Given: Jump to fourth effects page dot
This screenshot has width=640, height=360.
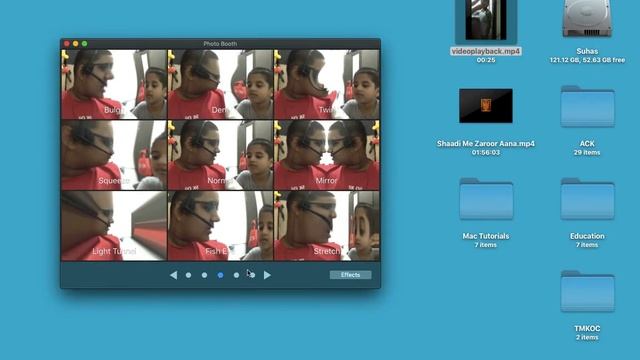Looking at the screenshot, I should point(236,276).
